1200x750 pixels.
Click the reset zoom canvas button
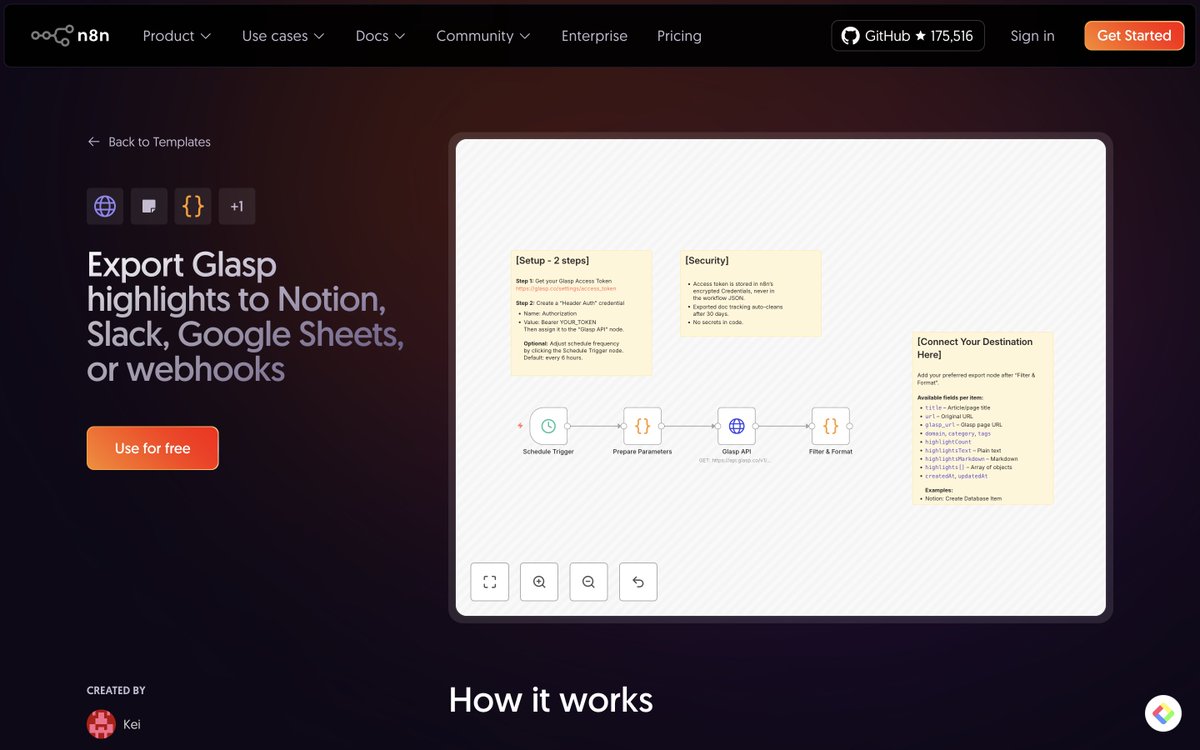(638, 582)
